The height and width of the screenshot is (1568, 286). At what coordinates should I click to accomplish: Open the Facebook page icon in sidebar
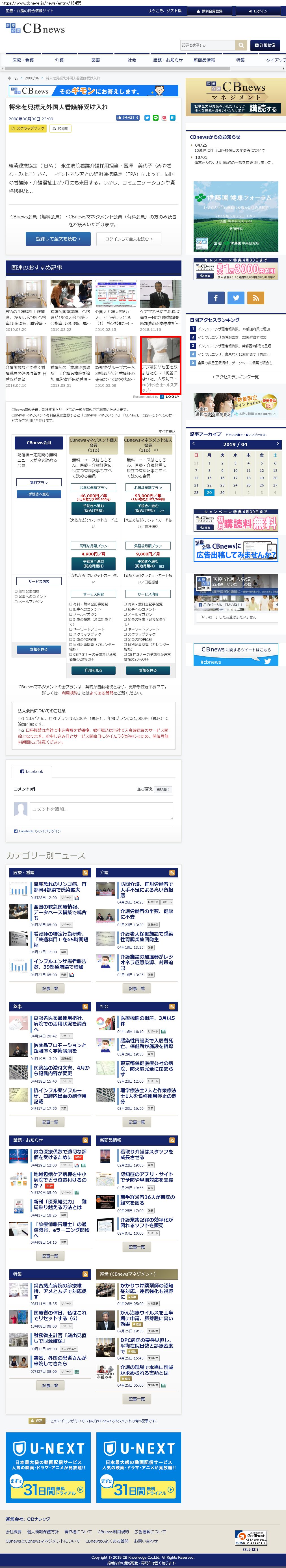[215, 298]
